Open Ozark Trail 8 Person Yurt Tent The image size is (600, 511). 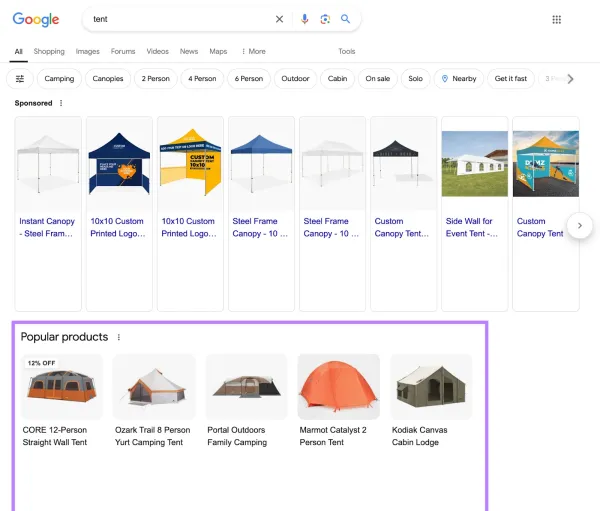click(152, 436)
